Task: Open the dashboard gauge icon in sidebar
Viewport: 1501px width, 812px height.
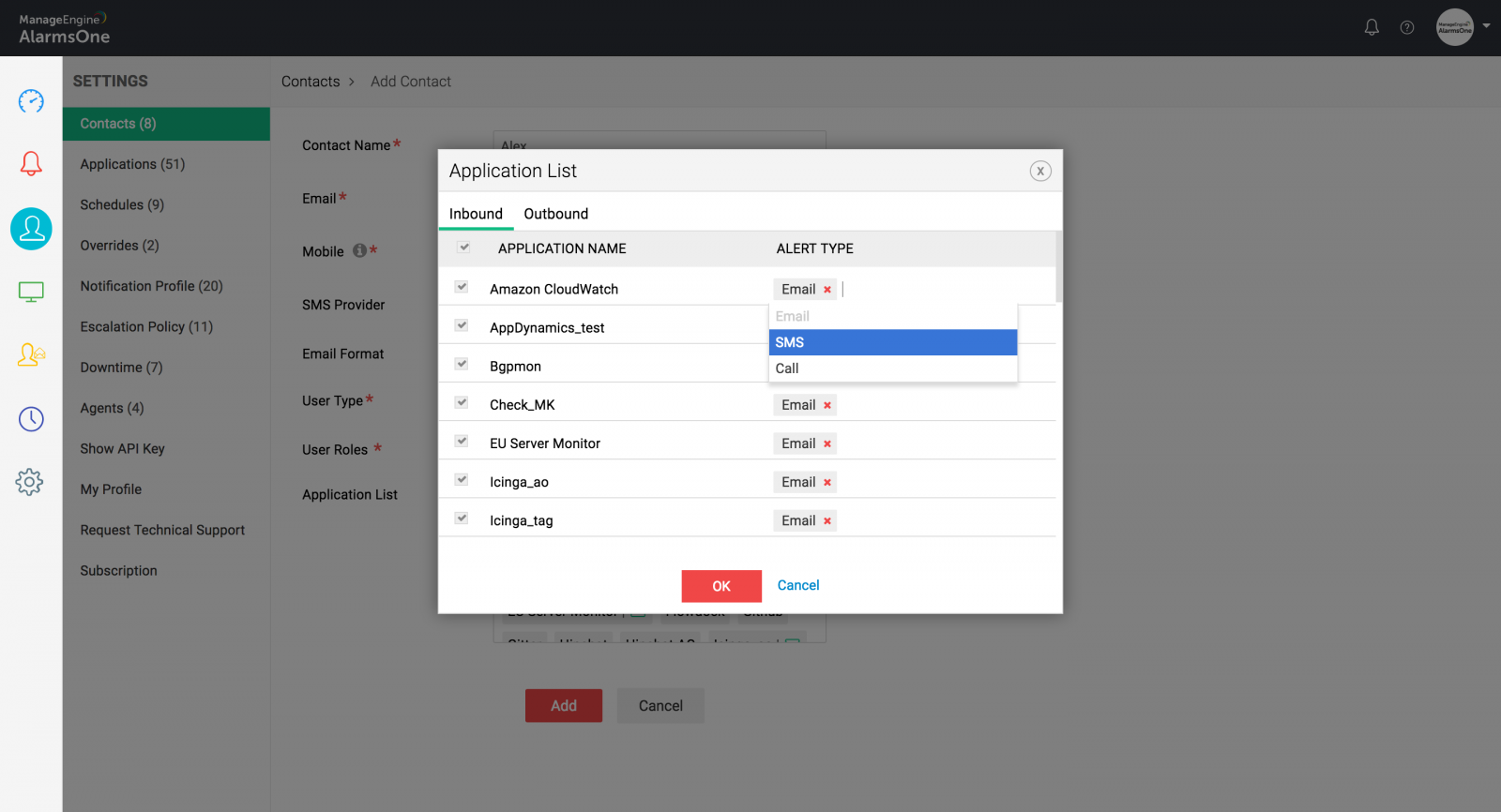Action: (x=31, y=100)
